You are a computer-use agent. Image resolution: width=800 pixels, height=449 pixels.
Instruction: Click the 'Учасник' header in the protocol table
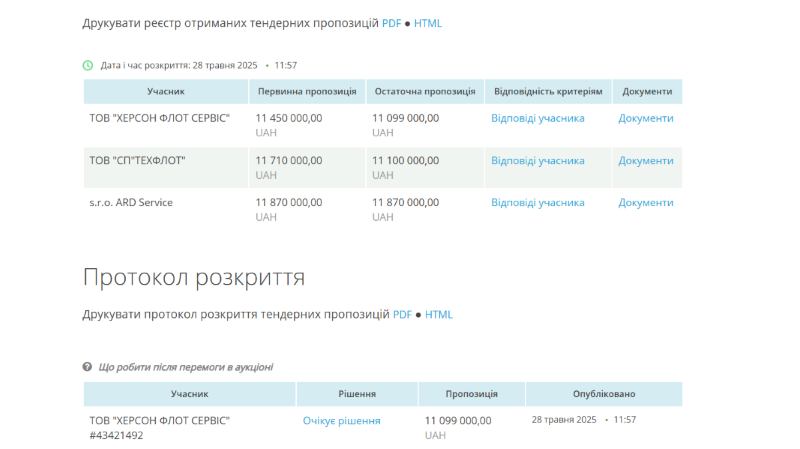click(190, 394)
